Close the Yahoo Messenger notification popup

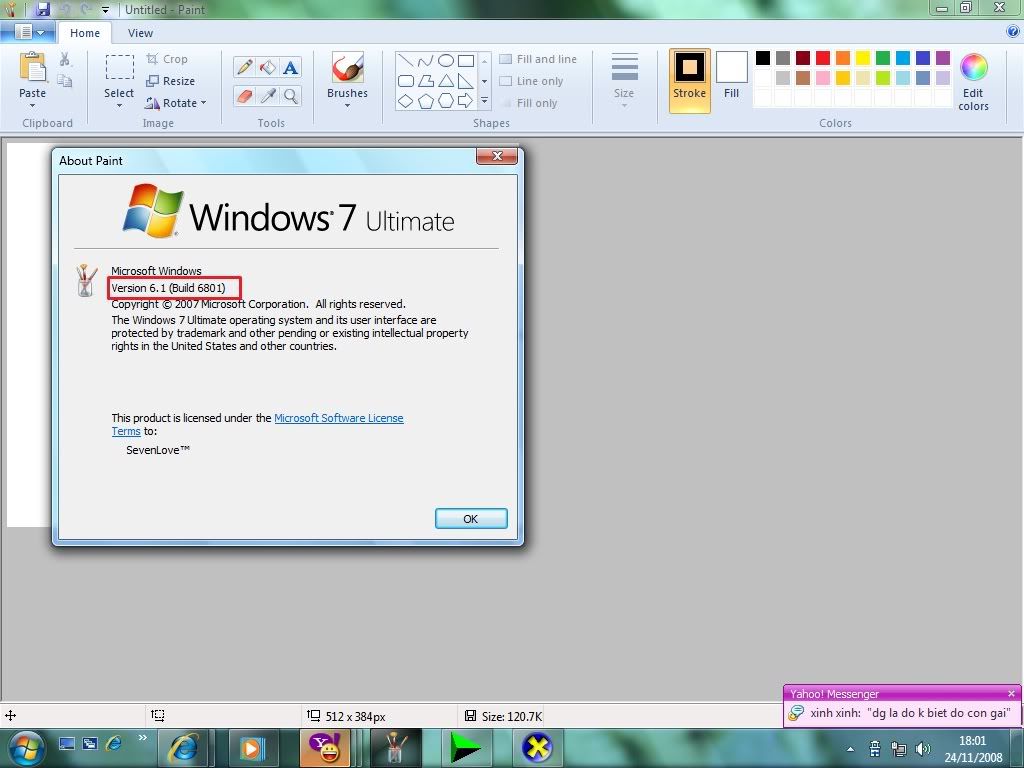pos(1011,694)
